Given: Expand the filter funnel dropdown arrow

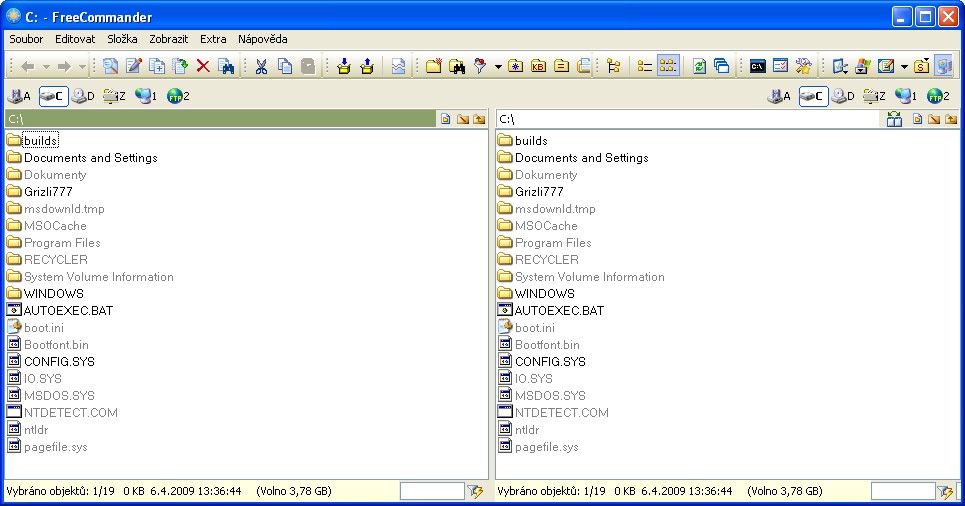Looking at the screenshot, I should (498, 66).
